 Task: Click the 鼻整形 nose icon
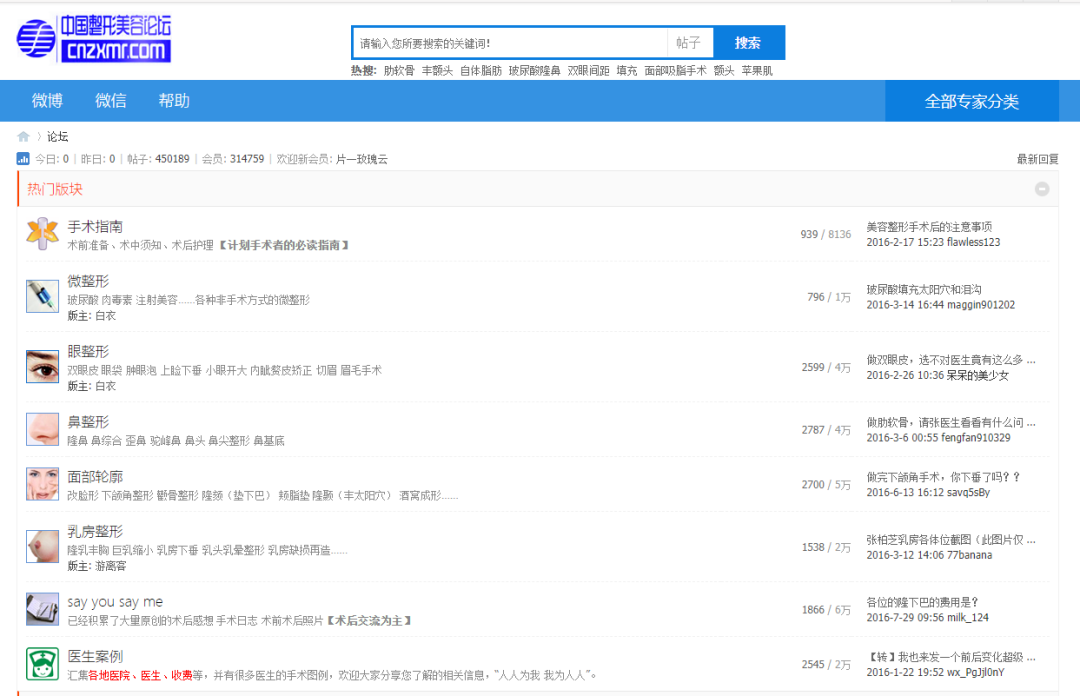(42, 429)
